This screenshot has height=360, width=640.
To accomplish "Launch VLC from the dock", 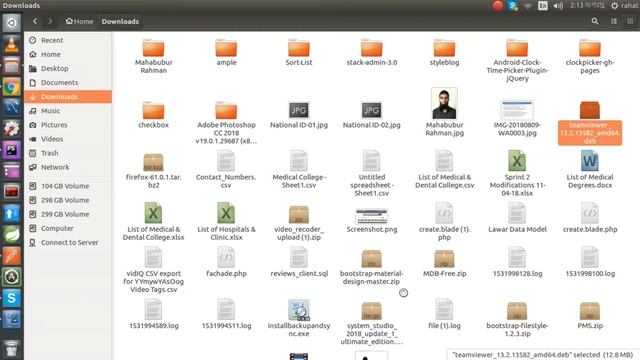I will (11, 44).
